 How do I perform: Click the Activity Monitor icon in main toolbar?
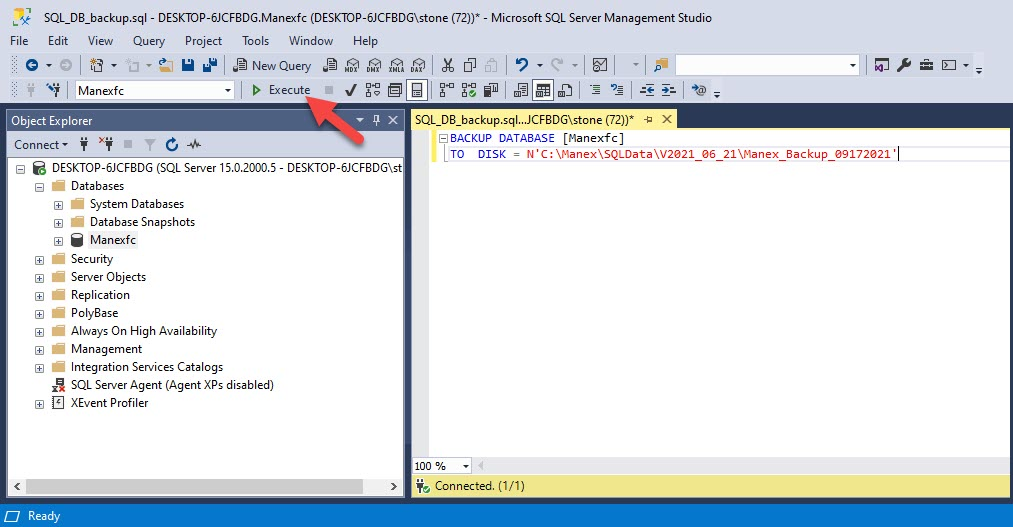tap(600, 65)
